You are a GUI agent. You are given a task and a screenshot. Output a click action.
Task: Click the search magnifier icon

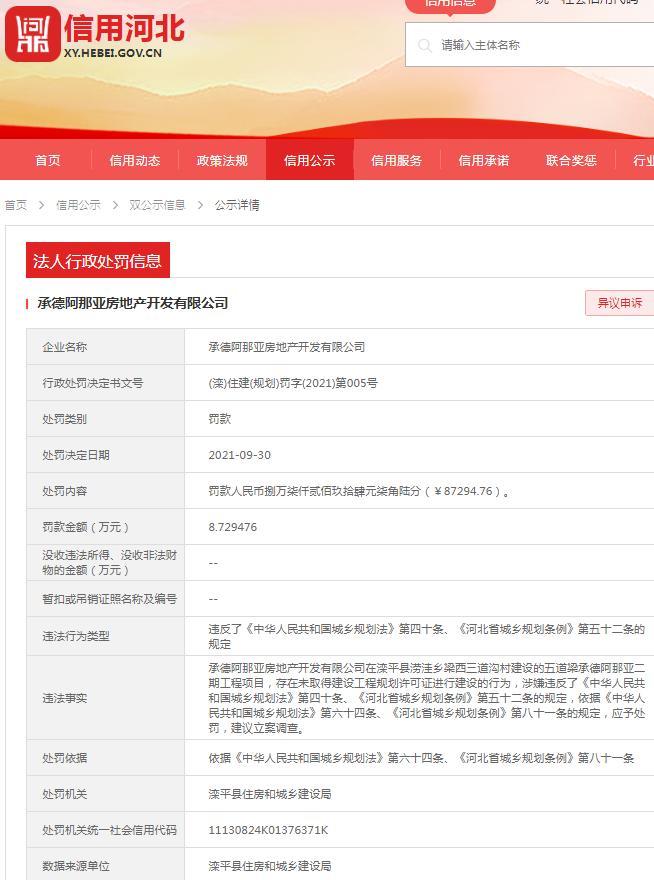click(x=424, y=45)
